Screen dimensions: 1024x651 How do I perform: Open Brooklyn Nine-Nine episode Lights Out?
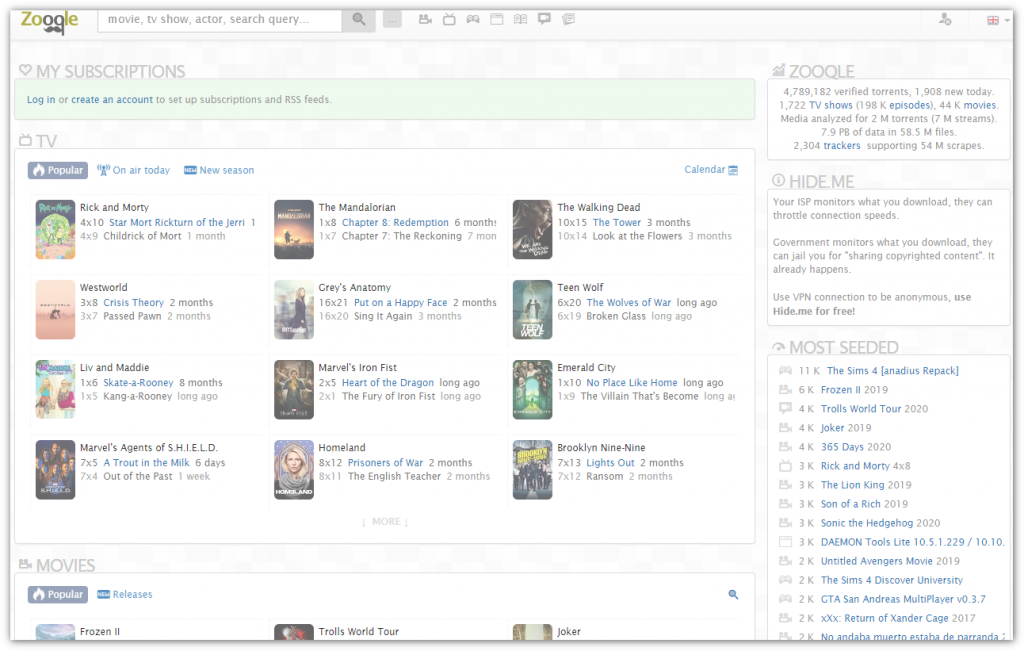tap(610, 463)
